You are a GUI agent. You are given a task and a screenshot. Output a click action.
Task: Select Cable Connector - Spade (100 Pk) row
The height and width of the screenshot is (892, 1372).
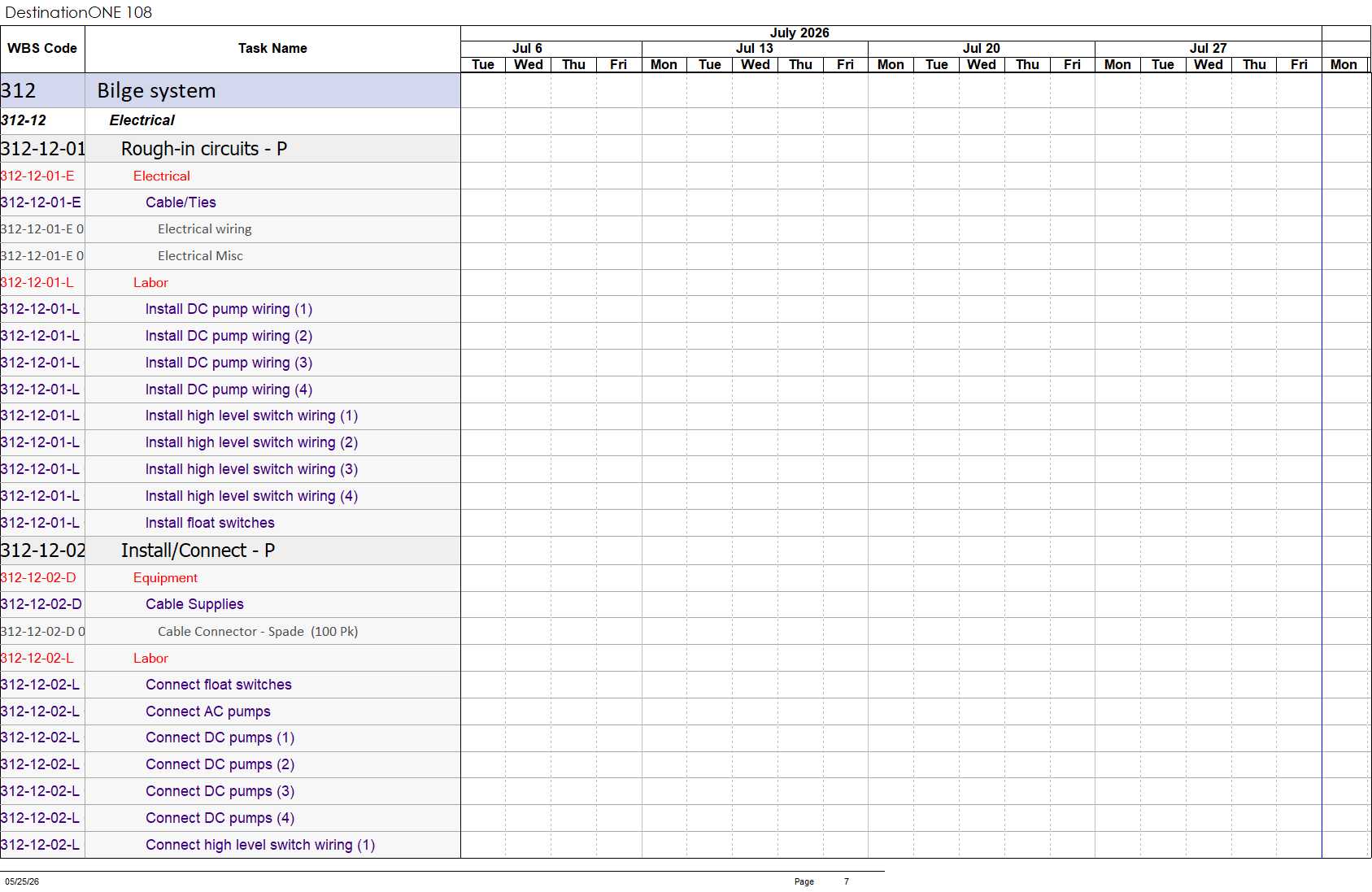230,631
